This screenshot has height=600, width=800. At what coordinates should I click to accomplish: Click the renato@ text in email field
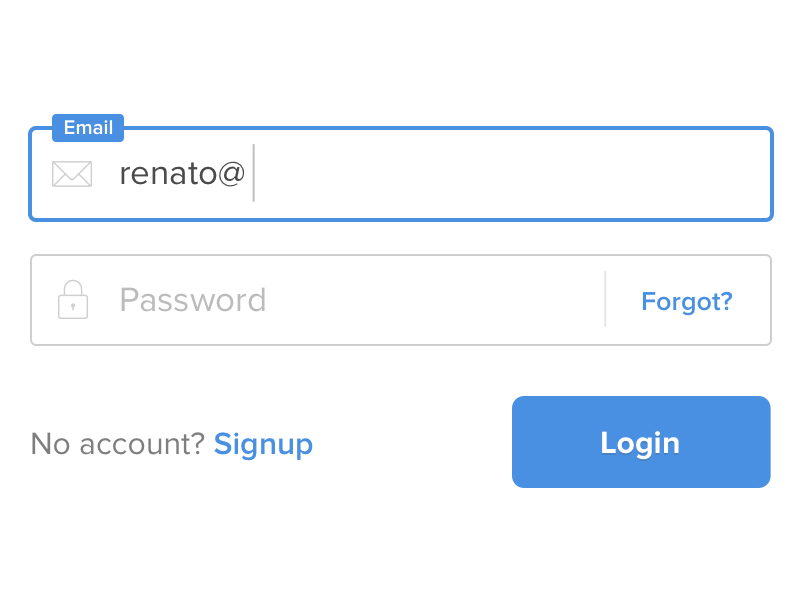(x=183, y=173)
